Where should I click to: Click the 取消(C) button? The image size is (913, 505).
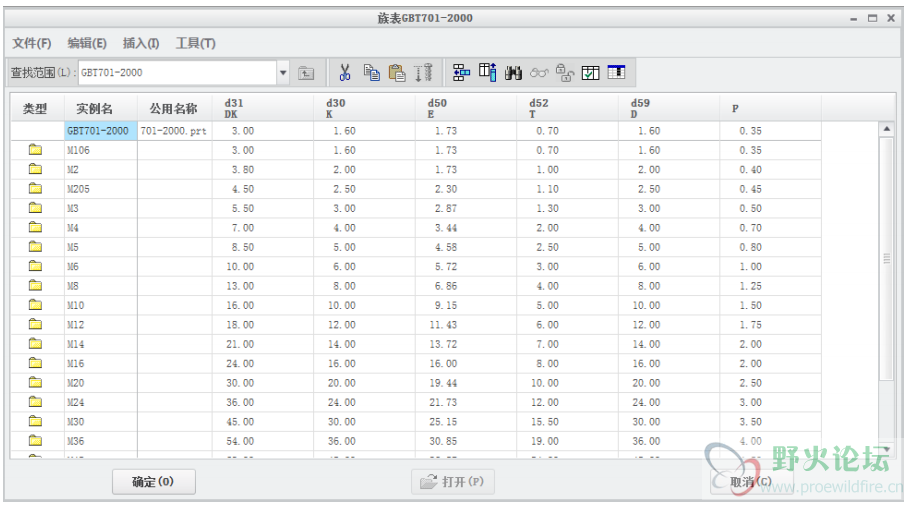[750, 482]
